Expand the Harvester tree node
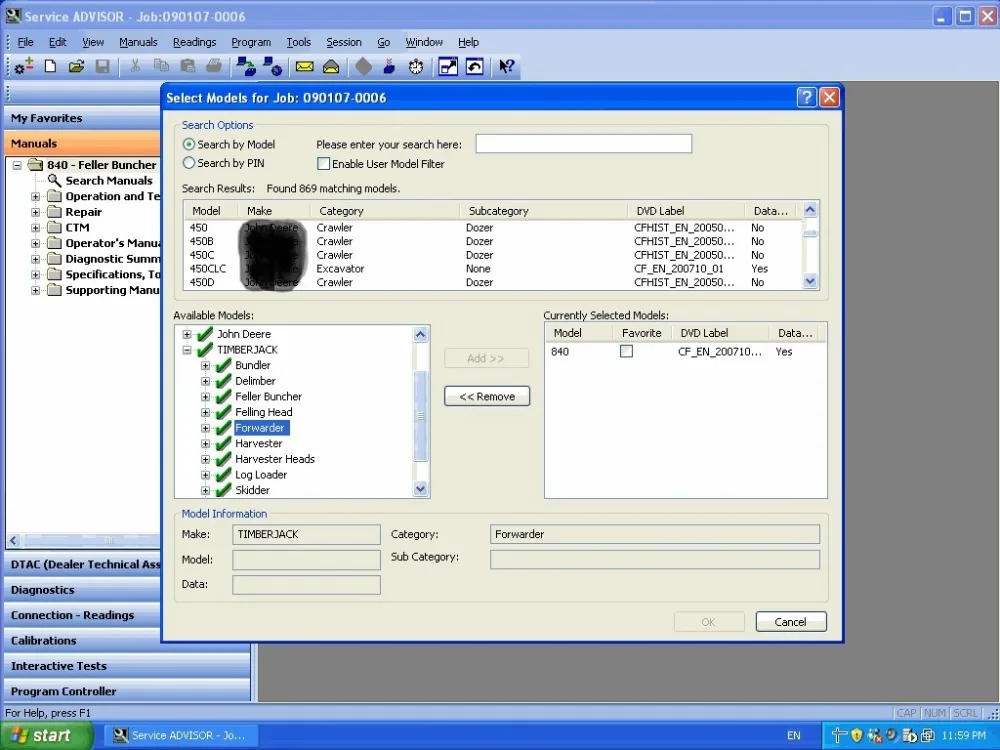Viewport: 1000px width, 750px height. pos(205,444)
